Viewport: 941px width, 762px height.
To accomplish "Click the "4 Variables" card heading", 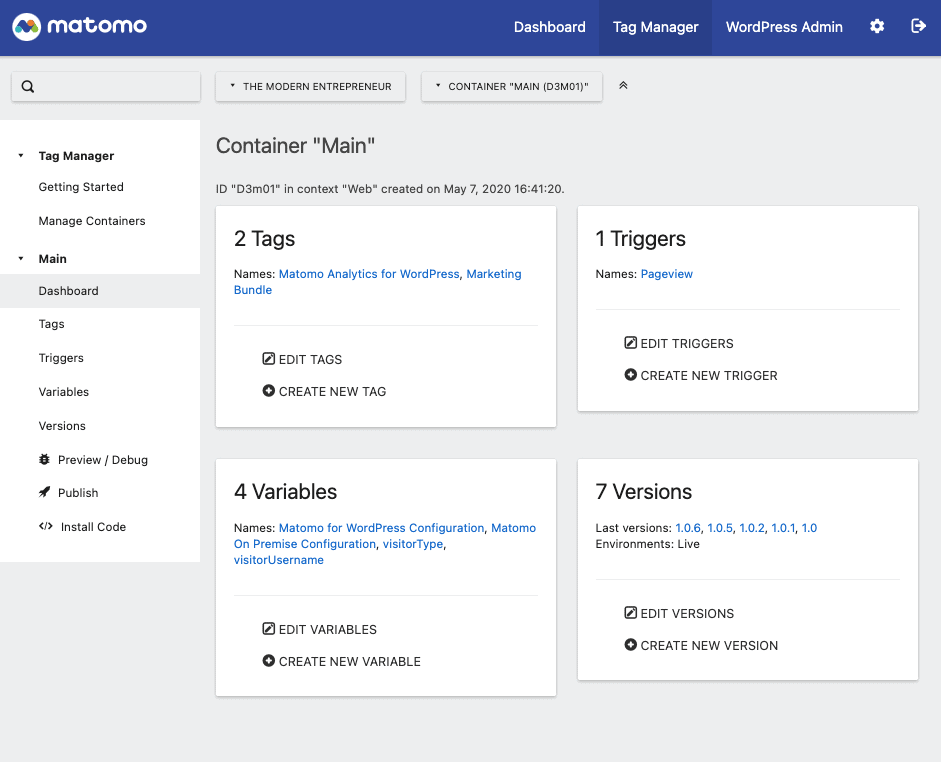I will tap(286, 492).
